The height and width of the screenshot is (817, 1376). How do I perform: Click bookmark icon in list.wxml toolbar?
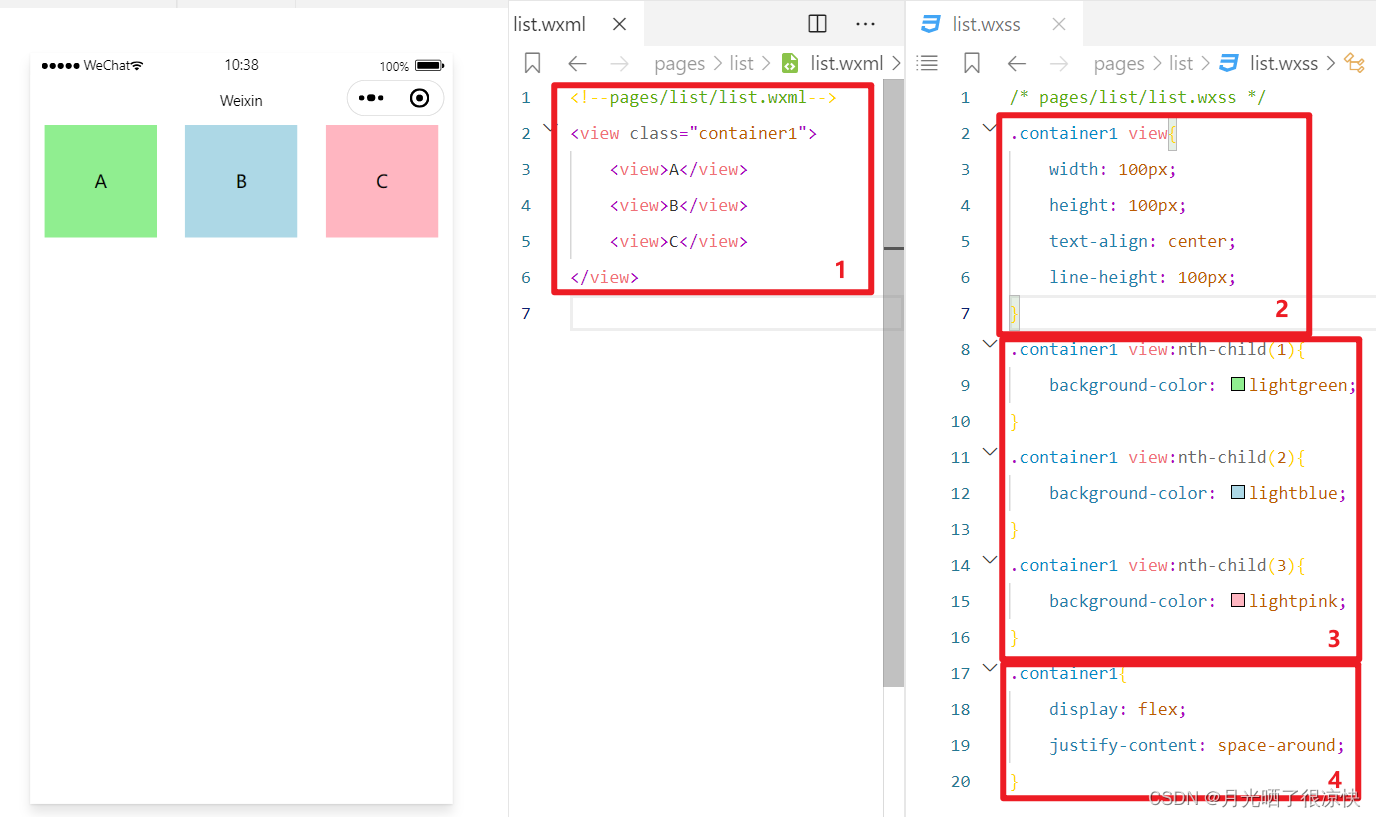[x=532, y=64]
